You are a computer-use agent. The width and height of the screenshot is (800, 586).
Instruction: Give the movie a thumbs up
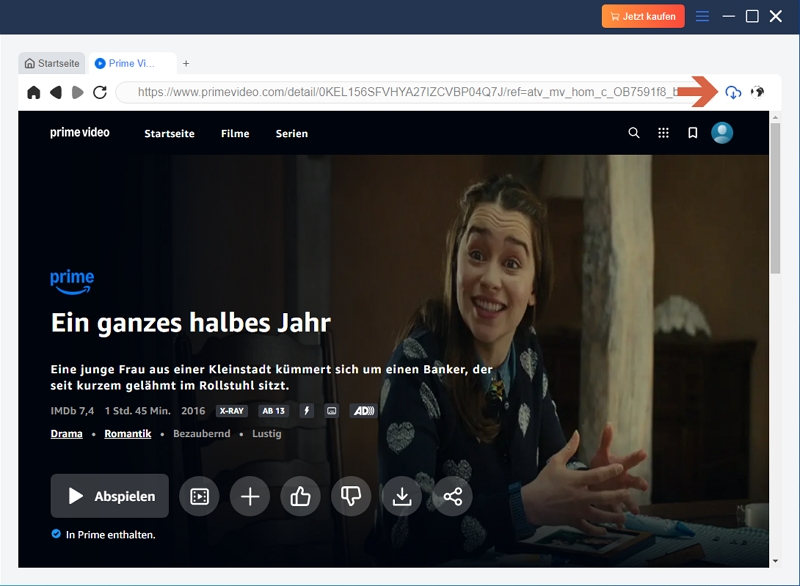pyautogui.click(x=300, y=495)
